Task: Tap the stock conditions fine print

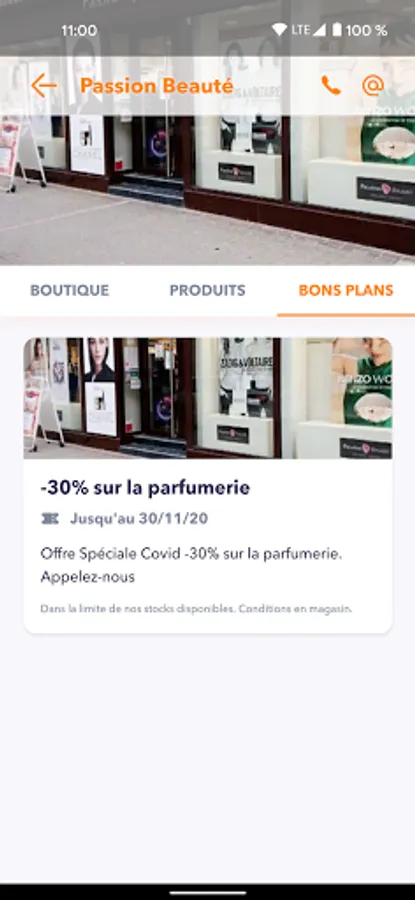Action: (196, 608)
